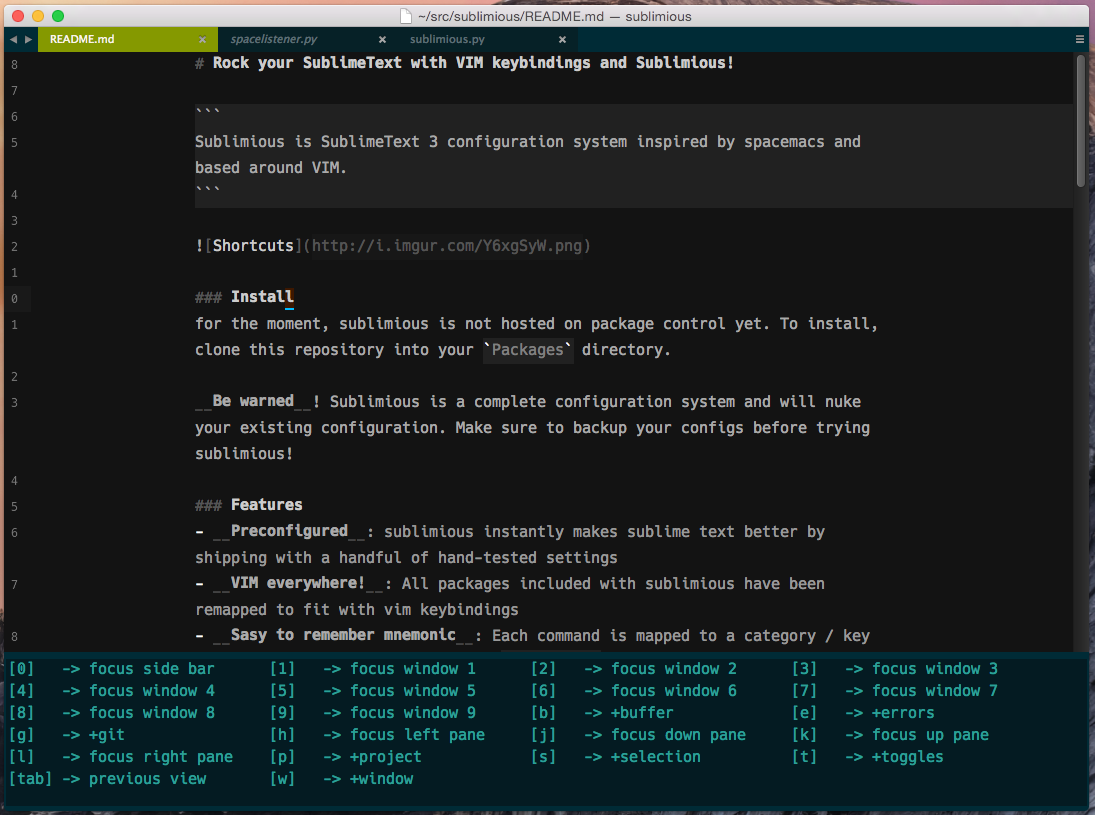Click the bold Be warned text
The image size is (1095, 815).
click(253, 401)
